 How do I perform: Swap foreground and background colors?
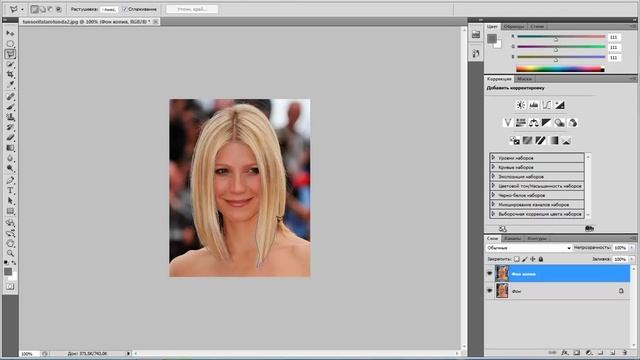[14, 262]
